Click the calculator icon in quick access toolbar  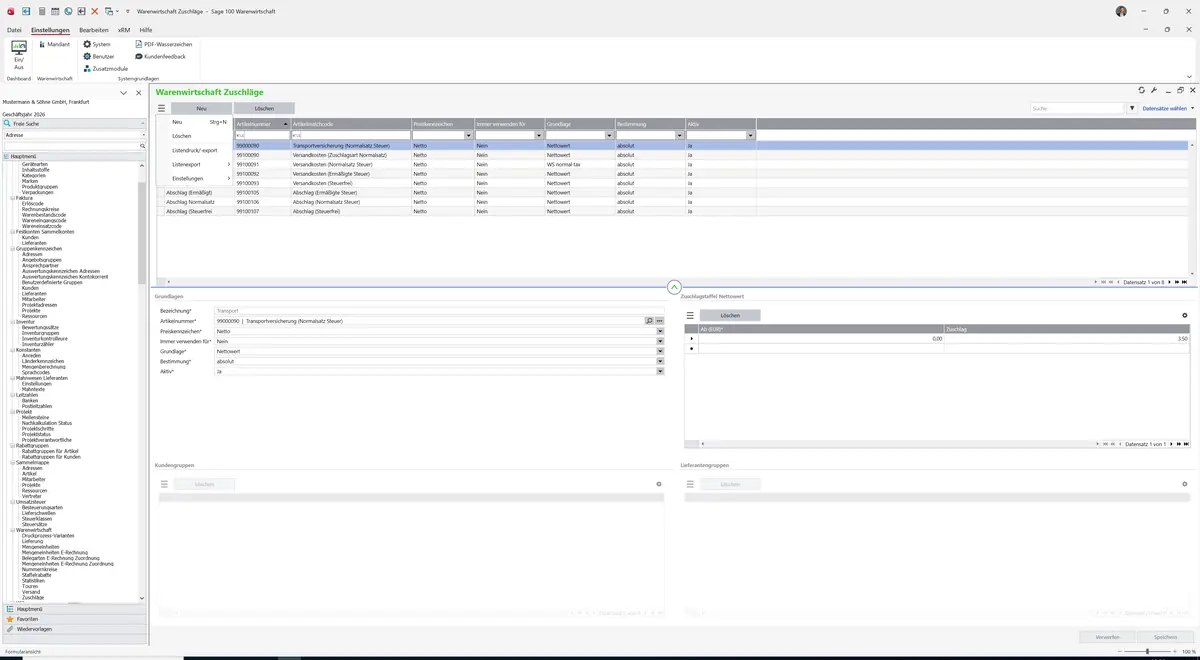tap(42, 11)
